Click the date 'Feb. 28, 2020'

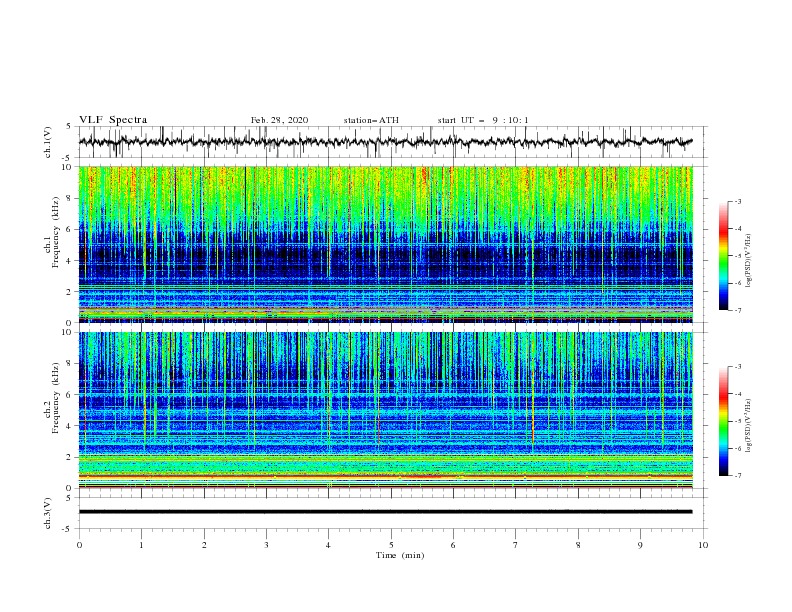(x=279, y=120)
